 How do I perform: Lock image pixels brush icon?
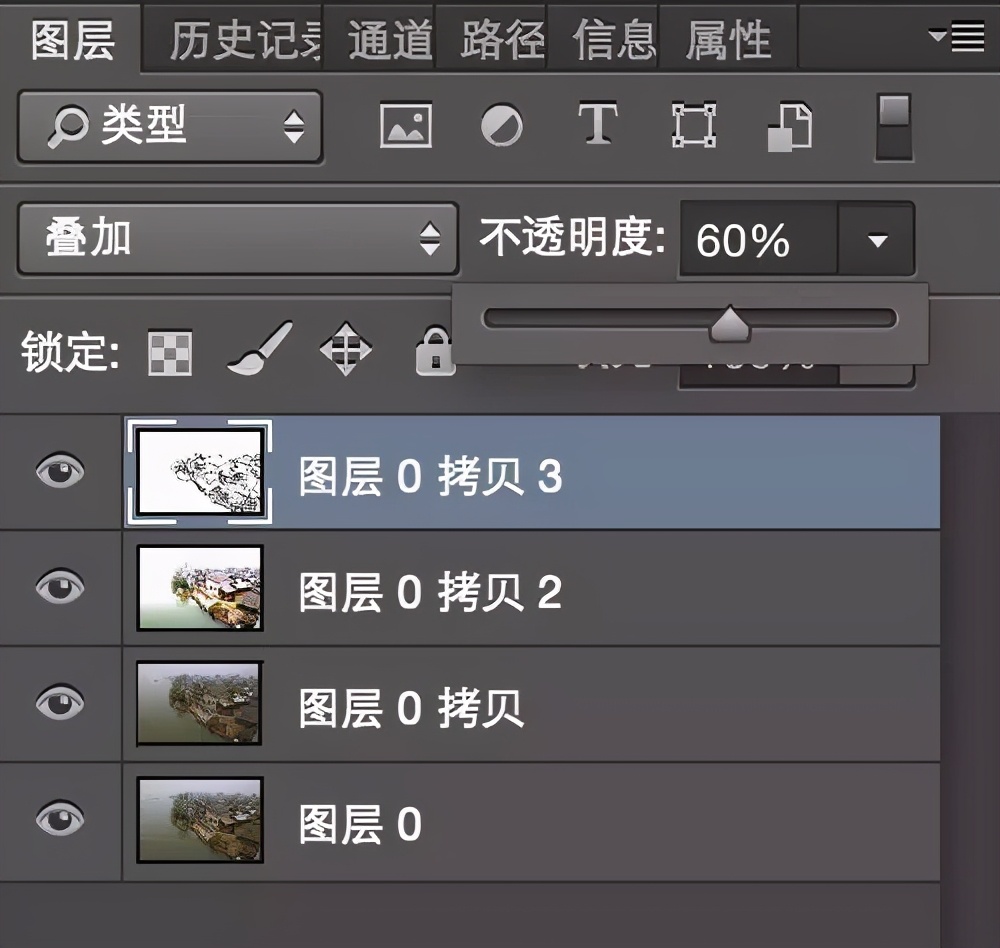pos(260,348)
